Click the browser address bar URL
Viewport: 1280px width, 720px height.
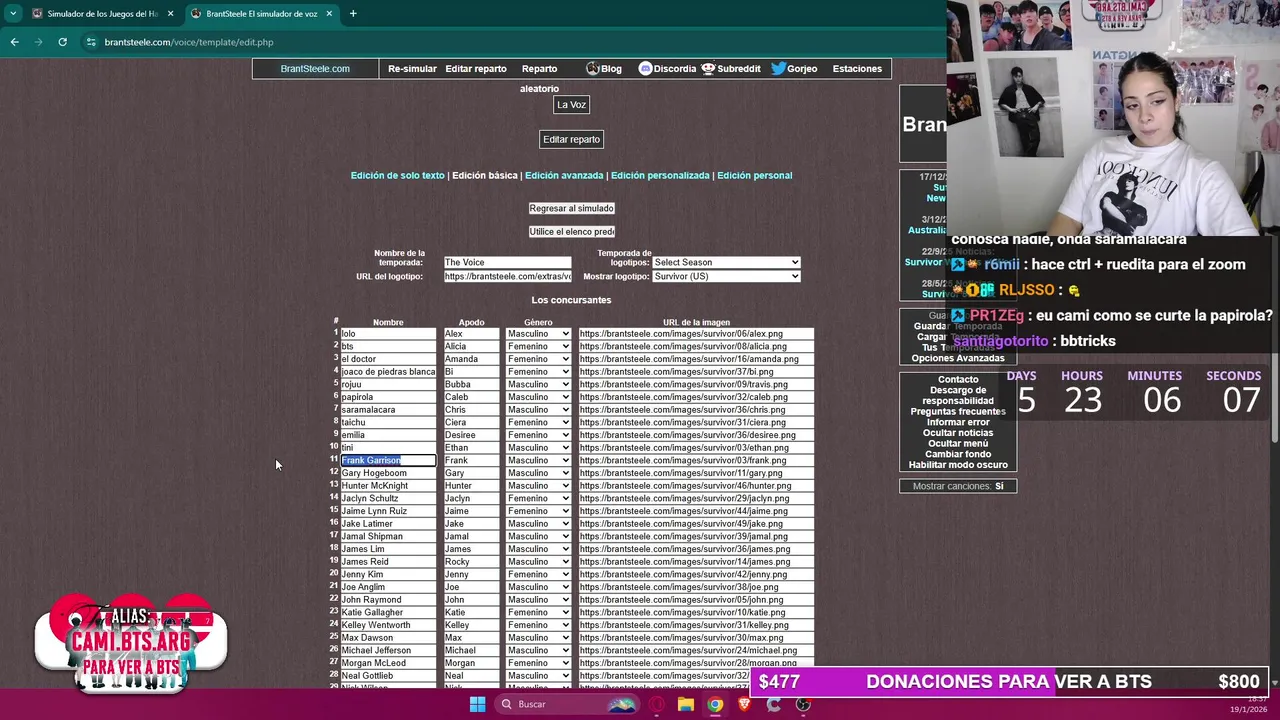[x=189, y=42]
